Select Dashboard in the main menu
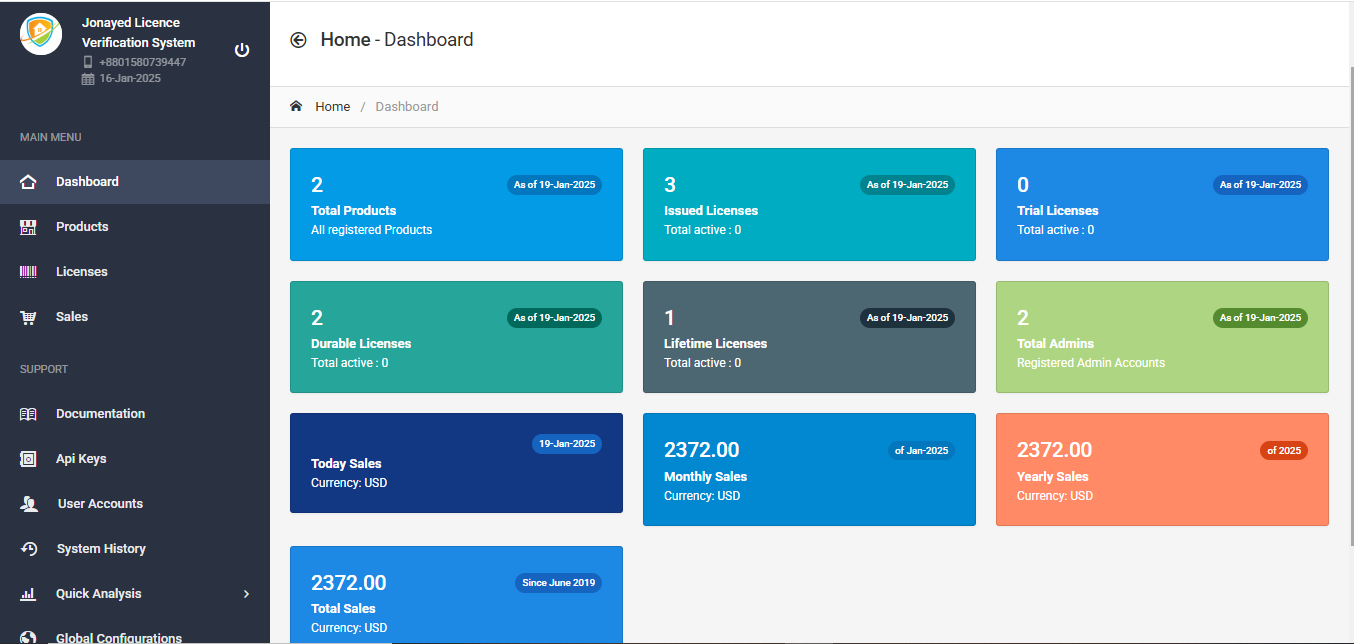 tap(87, 182)
